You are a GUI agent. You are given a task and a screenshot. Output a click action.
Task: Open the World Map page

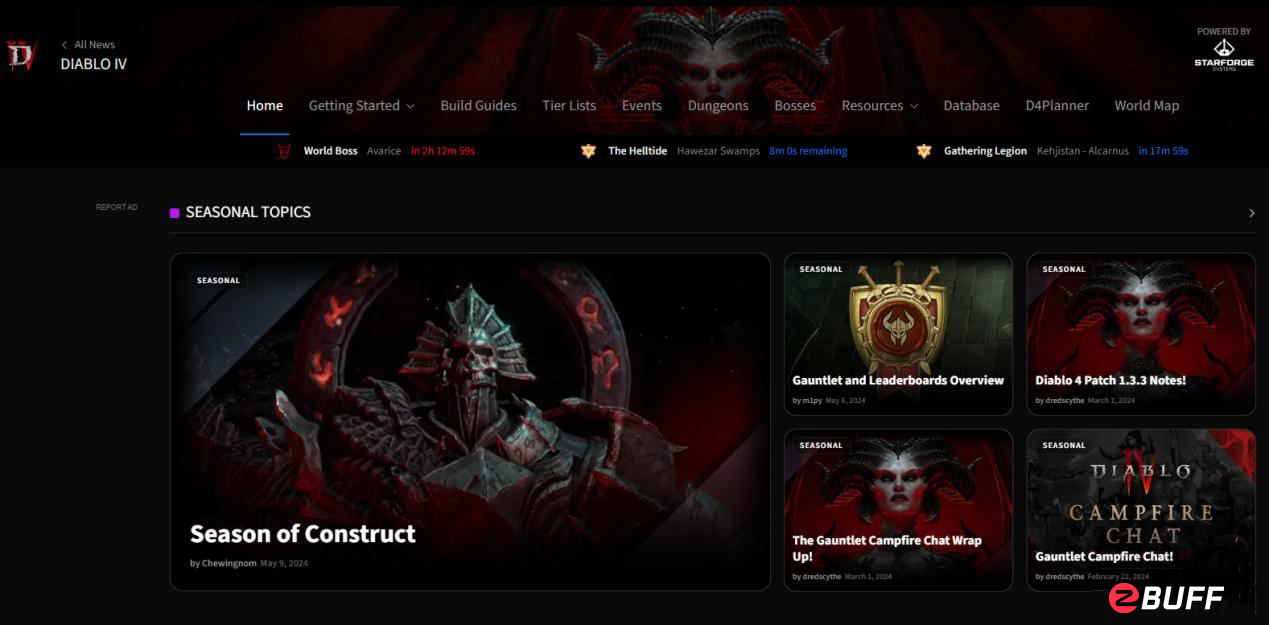coord(1147,105)
